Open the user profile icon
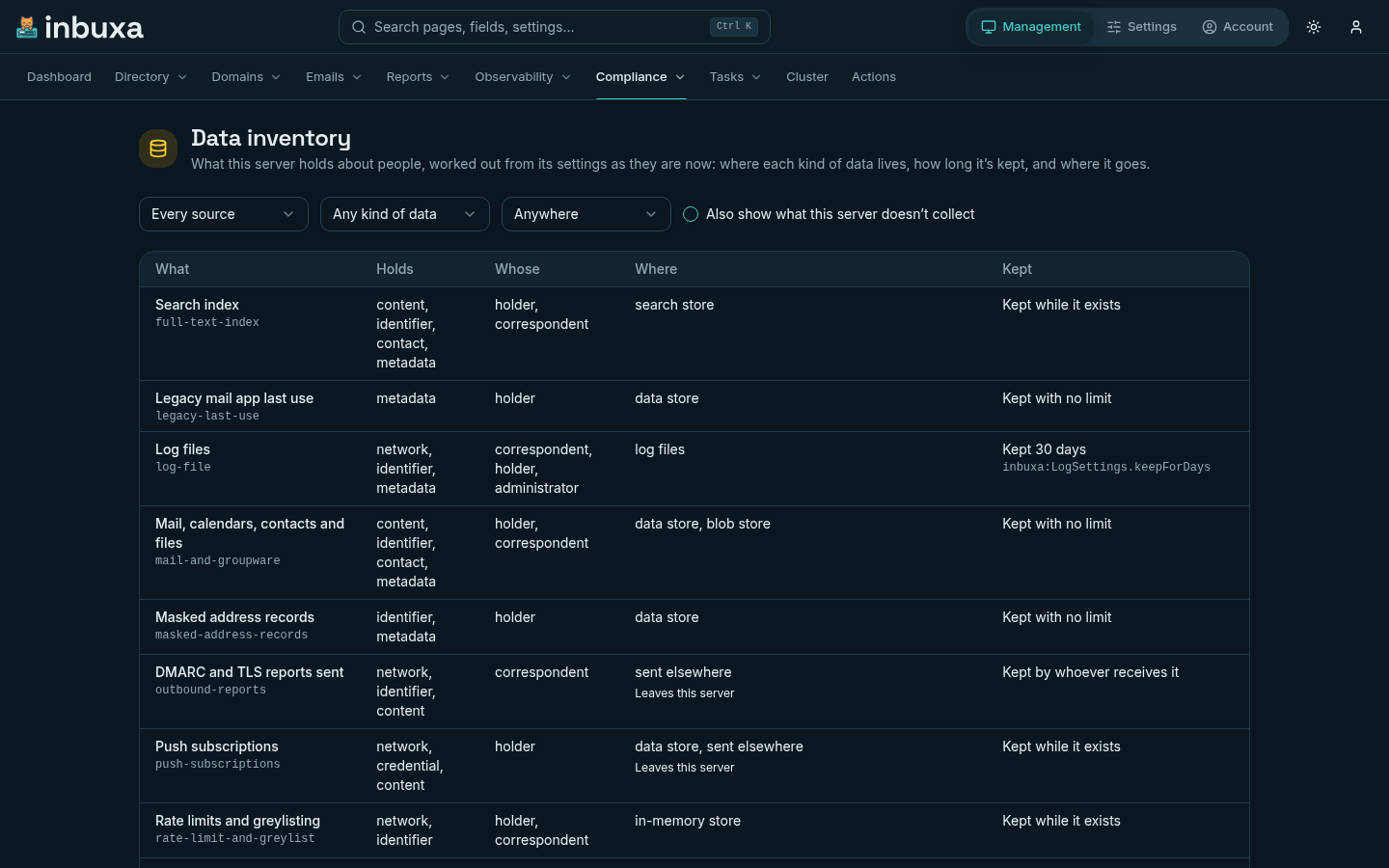Screen dimensions: 1389x868 click(x=1356, y=27)
